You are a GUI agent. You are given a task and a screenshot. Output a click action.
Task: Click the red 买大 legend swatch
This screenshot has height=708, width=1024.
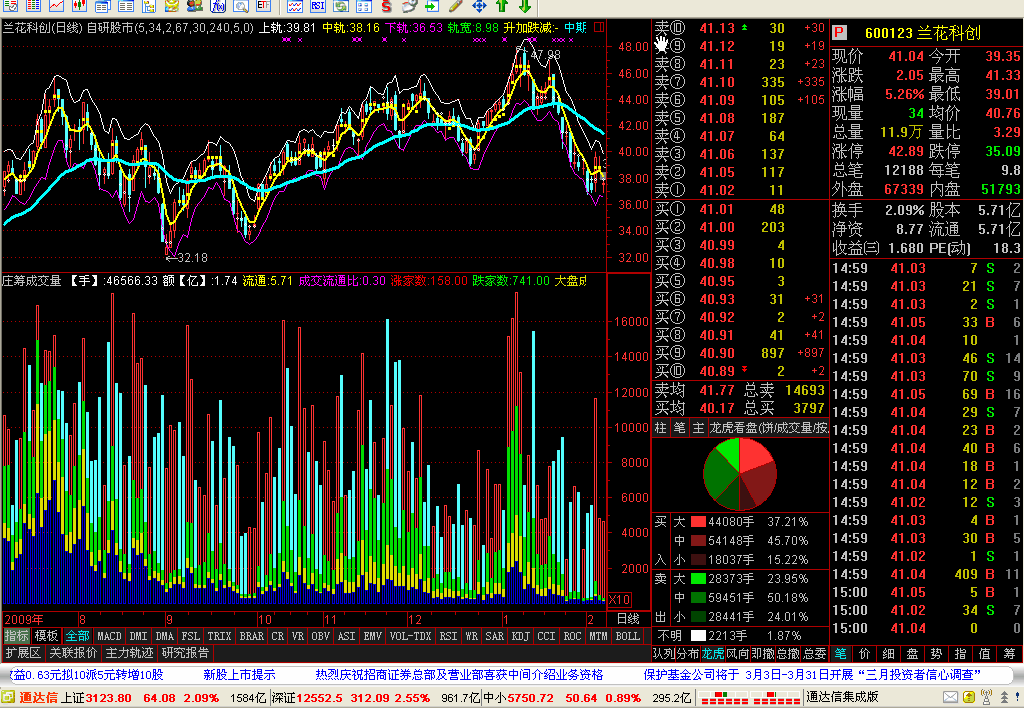(698, 522)
